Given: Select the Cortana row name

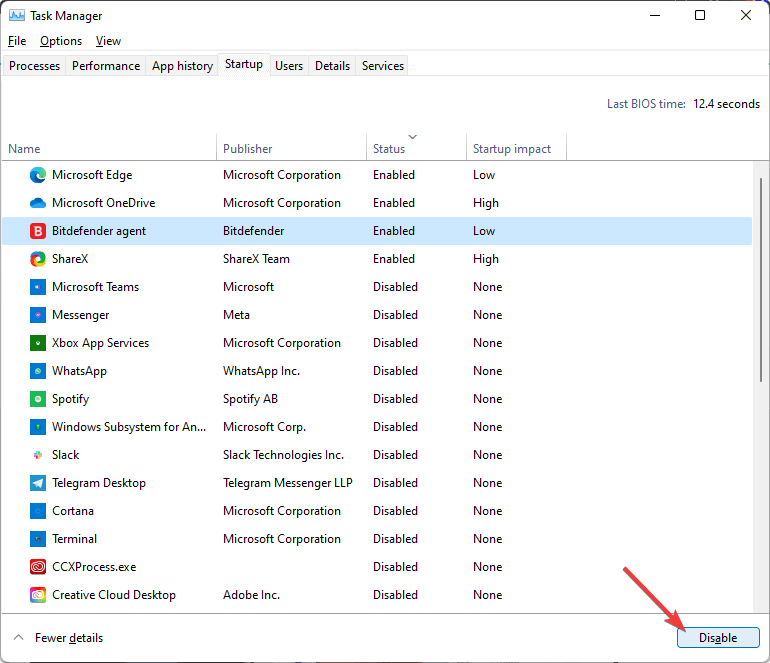Looking at the screenshot, I should (x=73, y=511).
